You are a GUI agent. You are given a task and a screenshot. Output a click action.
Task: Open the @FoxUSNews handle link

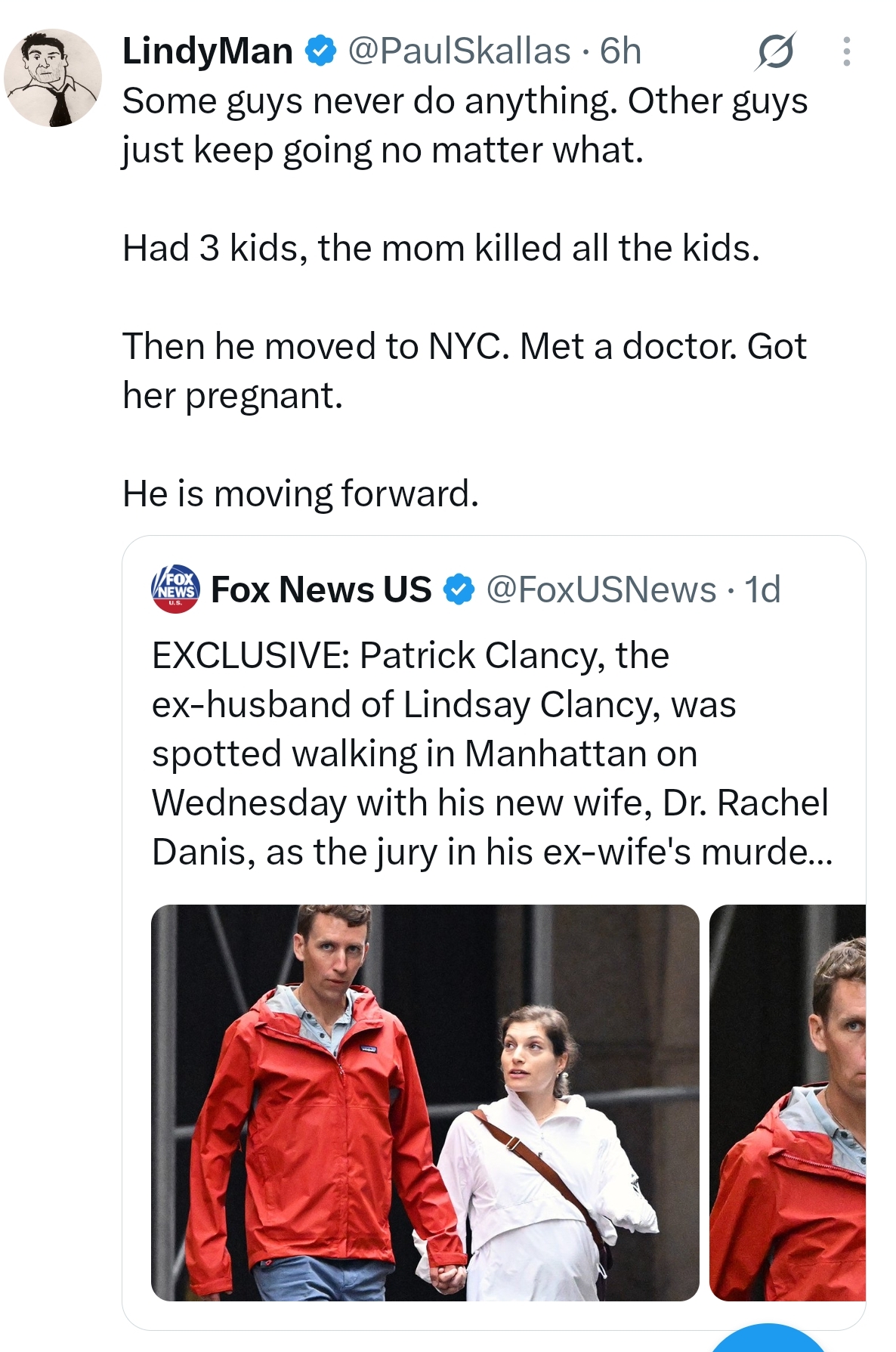point(601,589)
